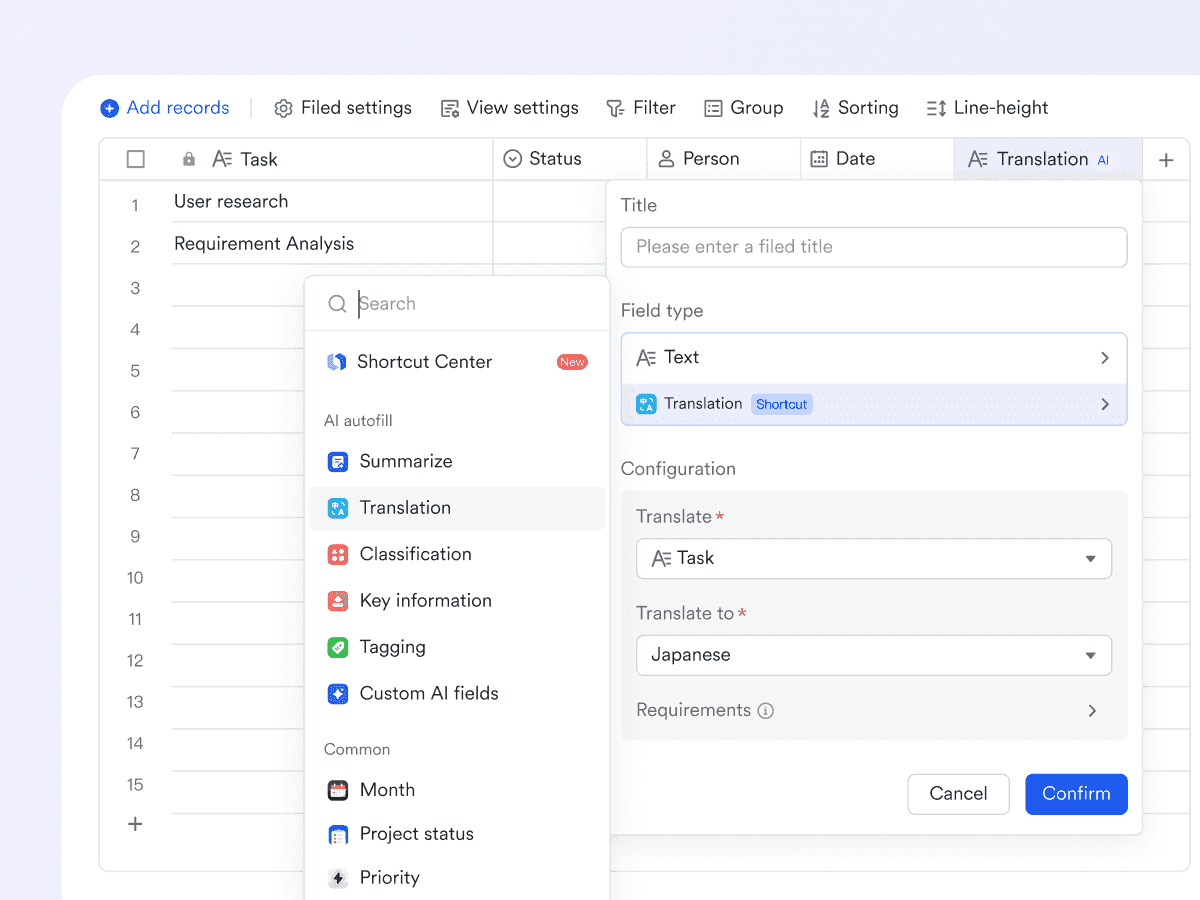This screenshot has height=900, width=1200.
Task: Click the View settings icon
Action: click(x=450, y=108)
